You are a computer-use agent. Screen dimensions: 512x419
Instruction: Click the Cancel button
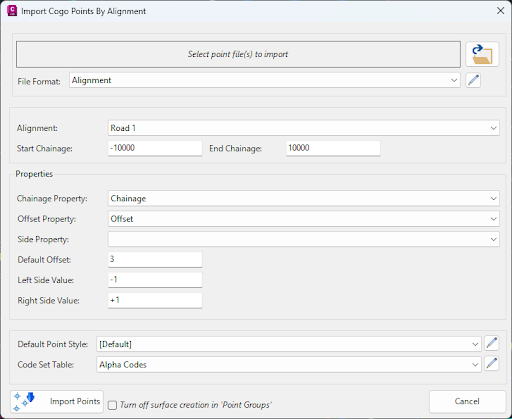[x=467, y=402]
